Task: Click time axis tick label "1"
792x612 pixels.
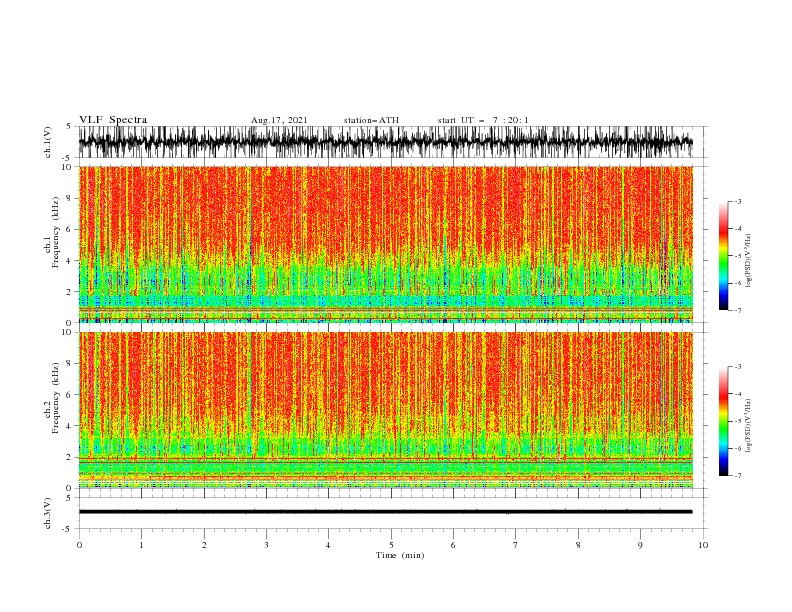Action: [x=141, y=545]
